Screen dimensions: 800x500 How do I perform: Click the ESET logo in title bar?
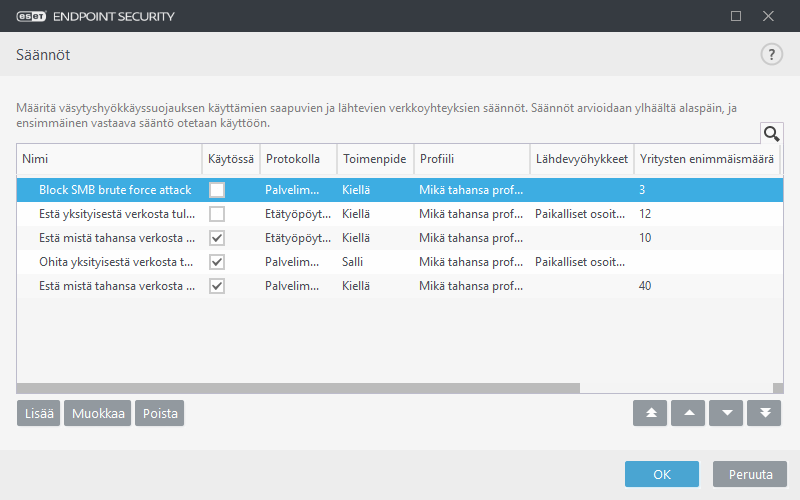pos(31,16)
